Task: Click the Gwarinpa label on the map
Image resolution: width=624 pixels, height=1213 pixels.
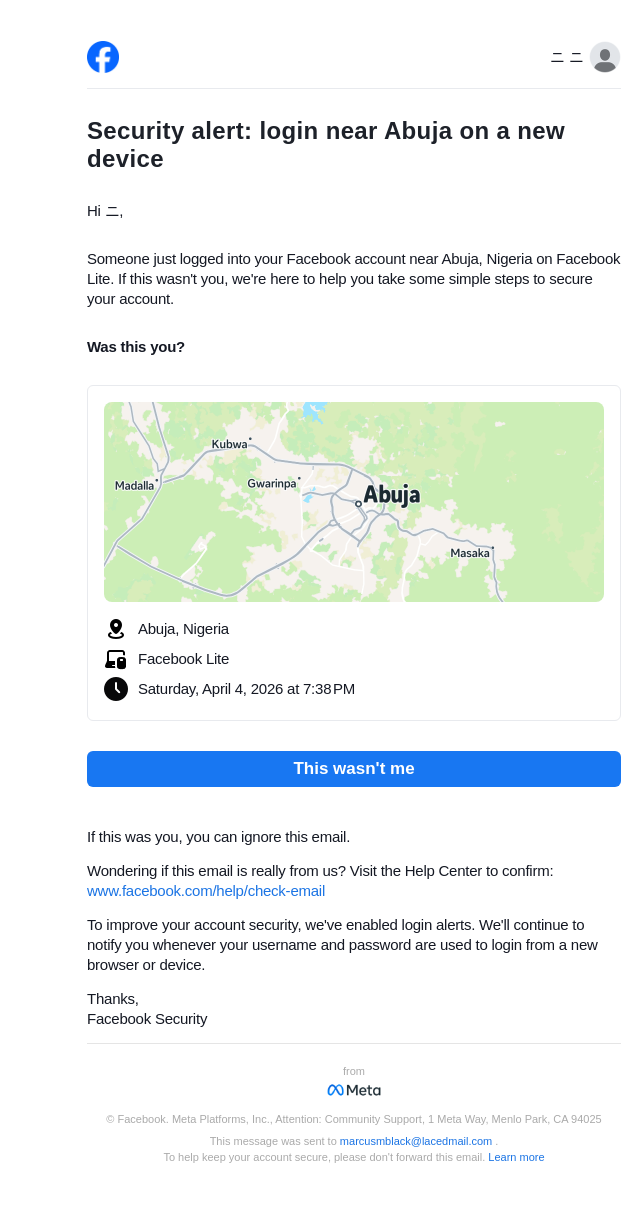Action: pyautogui.click(x=272, y=484)
